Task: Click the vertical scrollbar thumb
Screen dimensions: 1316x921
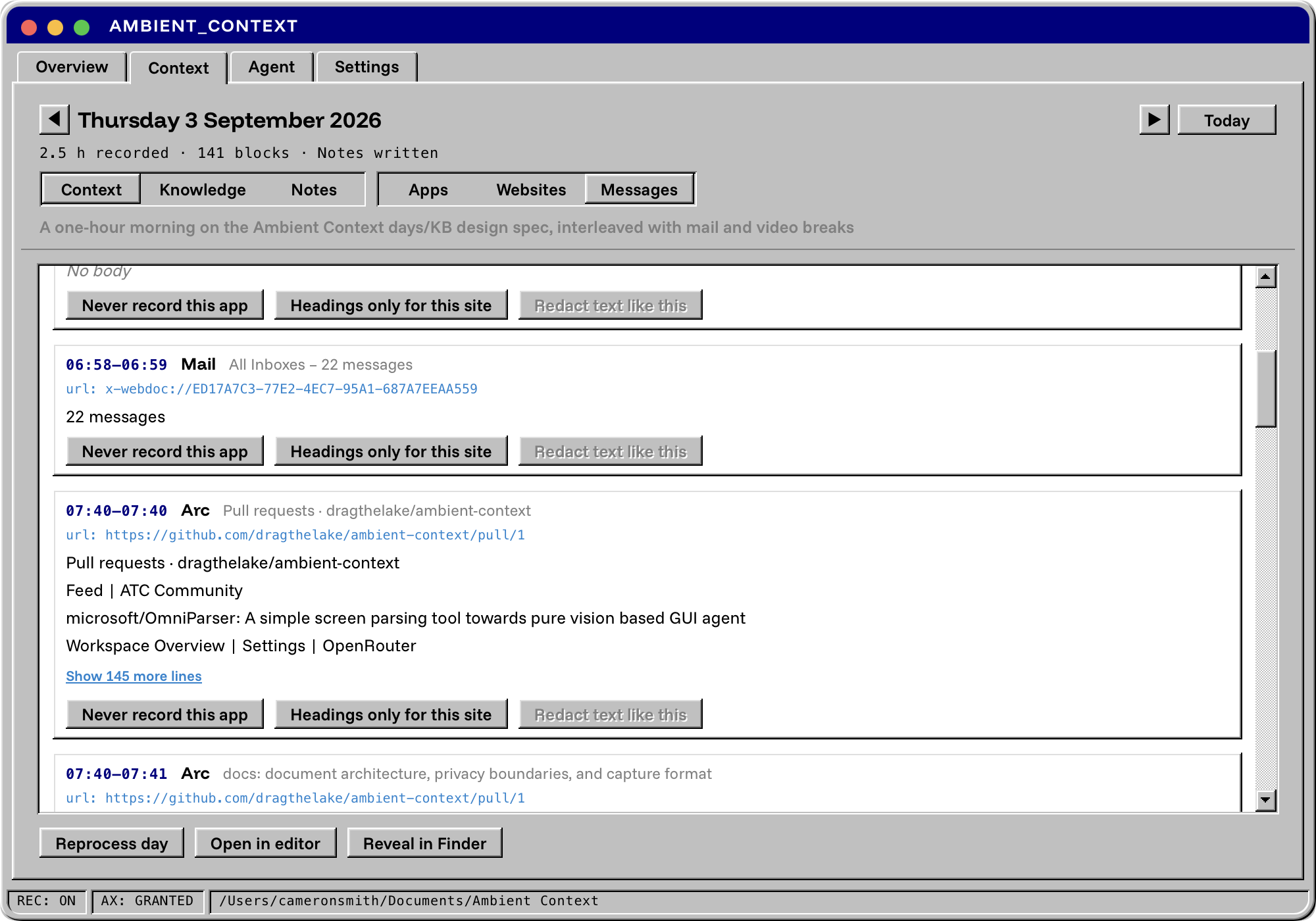Action: click(1265, 389)
